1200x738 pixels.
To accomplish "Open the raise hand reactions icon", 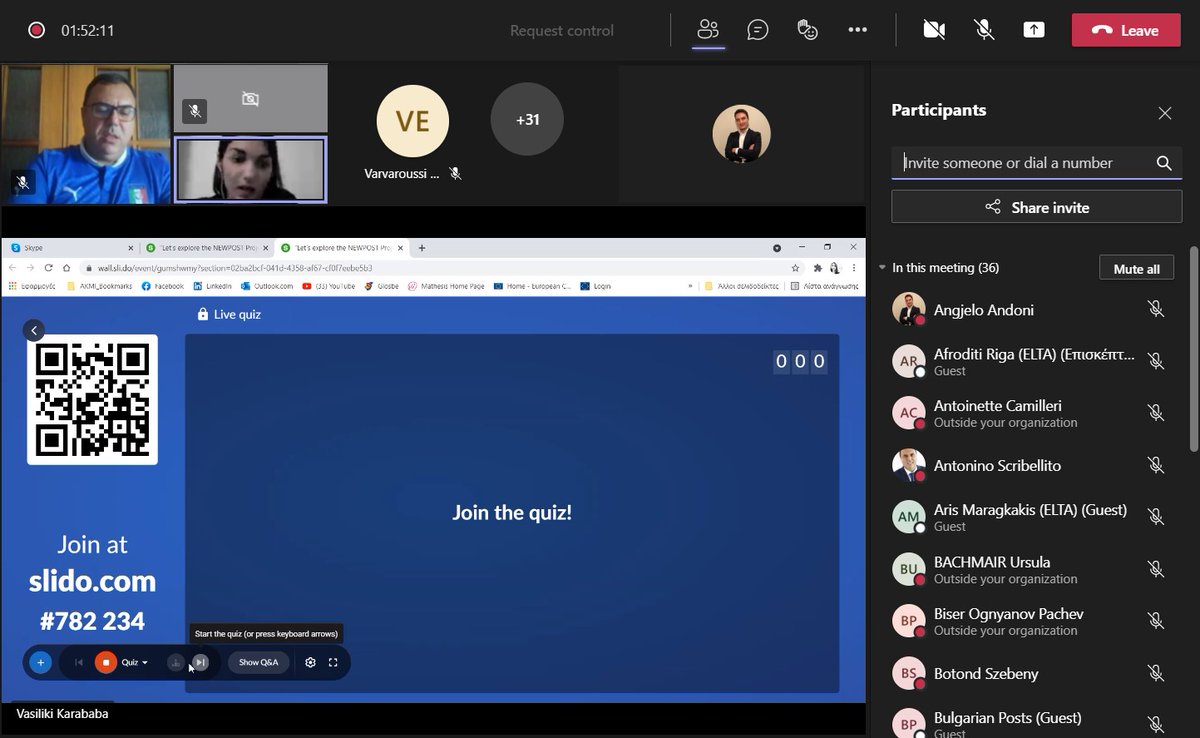I will (808, 30).
